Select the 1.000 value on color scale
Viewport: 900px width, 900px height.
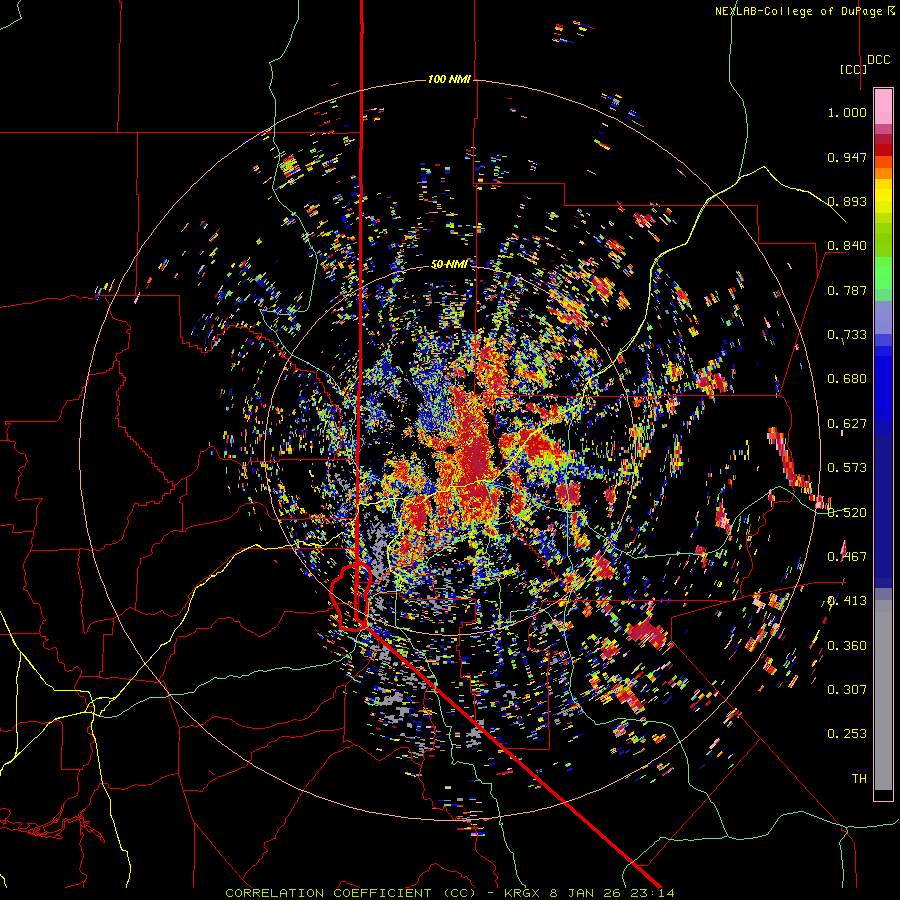[x=847, y=112]
